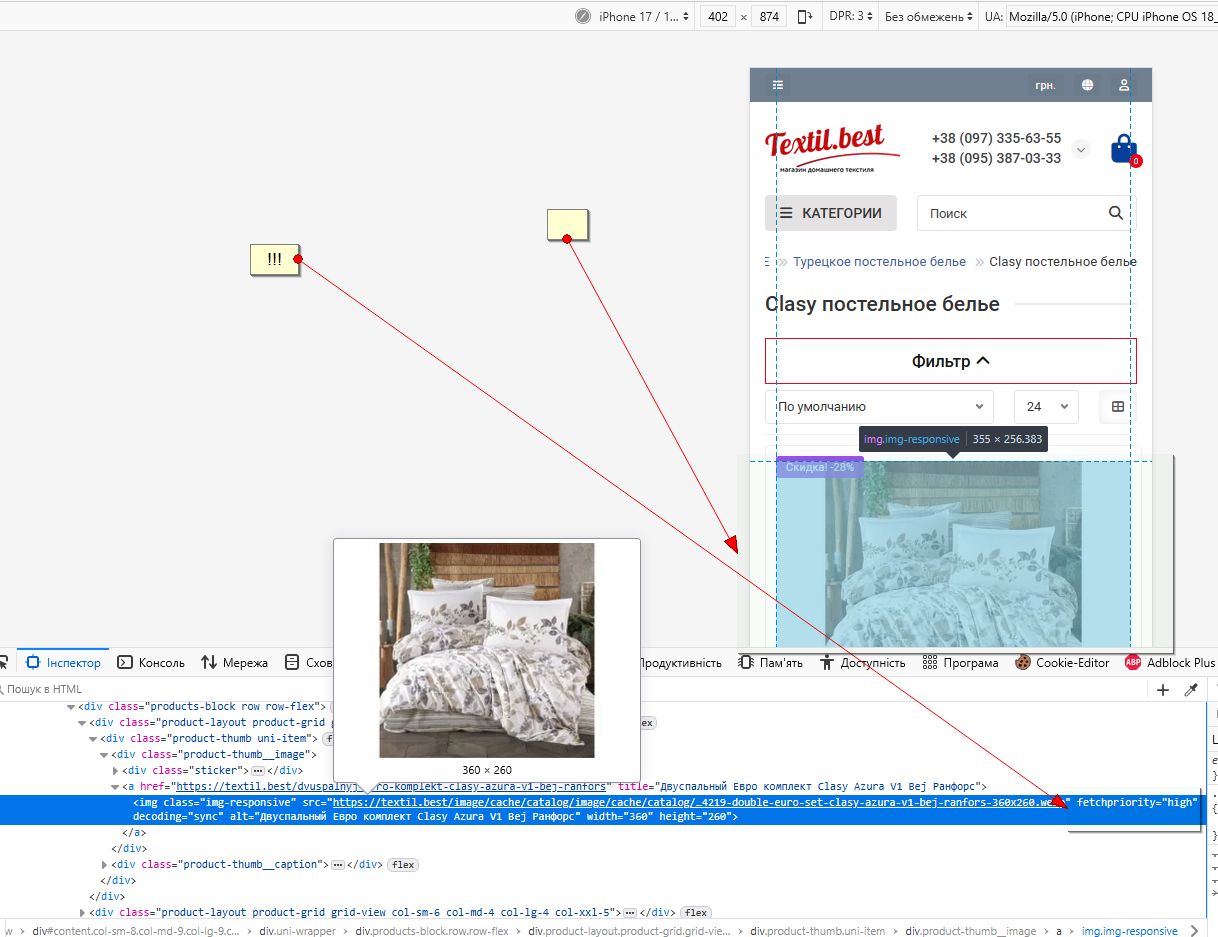Open breadcrumb Турецкое постельное белье
This screenshot has height=937, width=1218.
click(879, 262)
